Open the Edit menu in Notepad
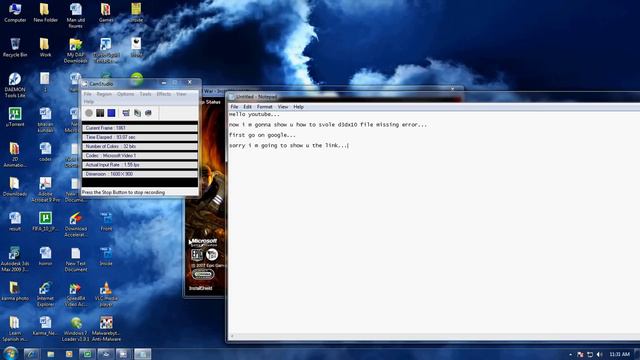 pyautogui.click(x=247, y=107)
